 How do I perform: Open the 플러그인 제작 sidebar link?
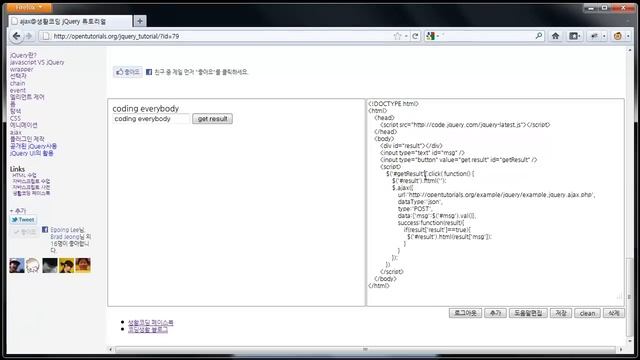pos(27,139)
